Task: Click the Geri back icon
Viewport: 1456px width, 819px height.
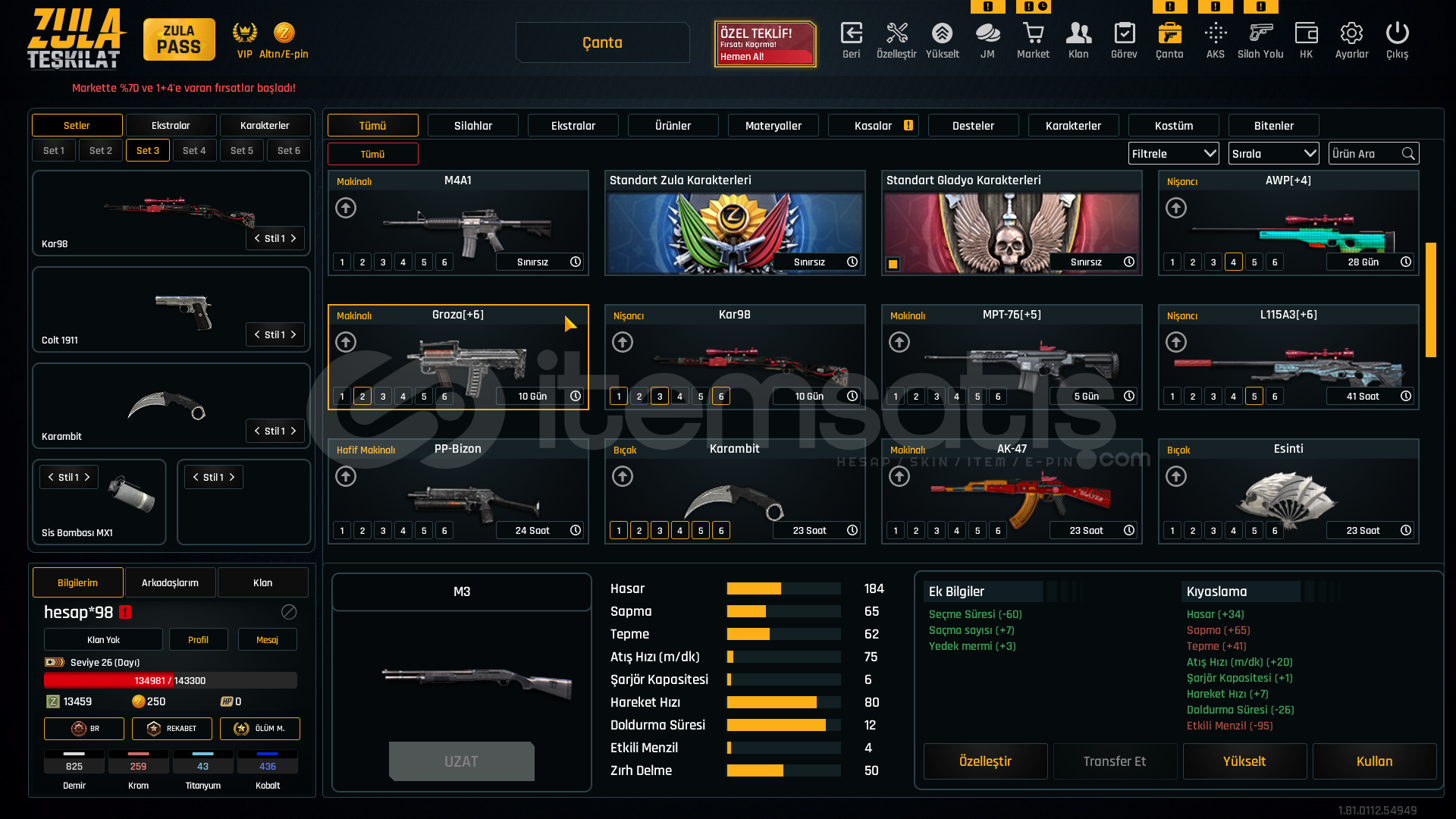Action: tap(851, 34)
